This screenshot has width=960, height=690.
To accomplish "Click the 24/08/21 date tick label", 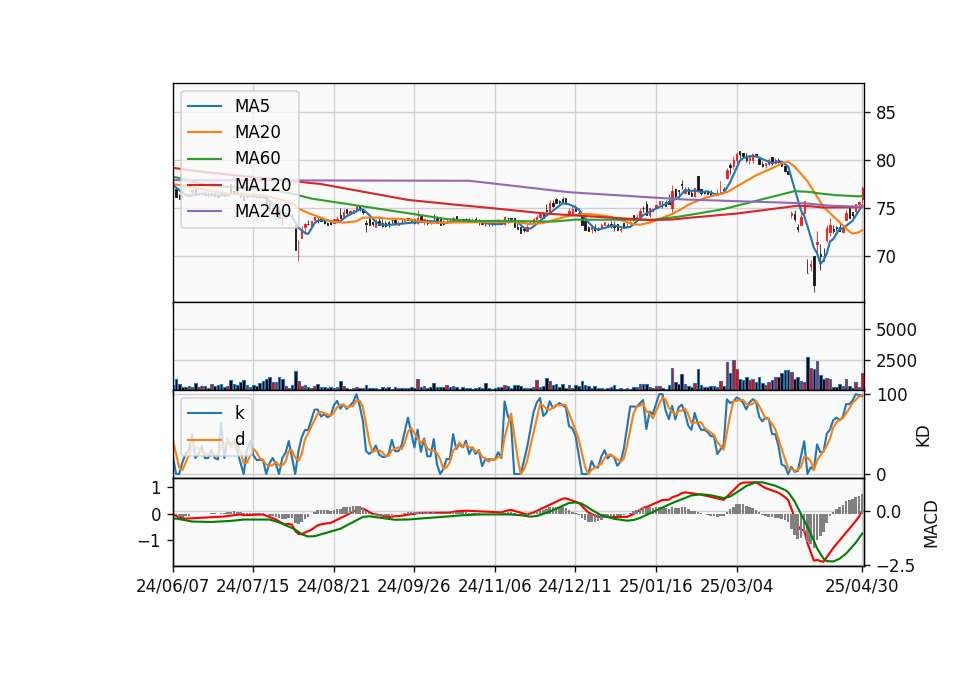I will [x=333, y=586].
